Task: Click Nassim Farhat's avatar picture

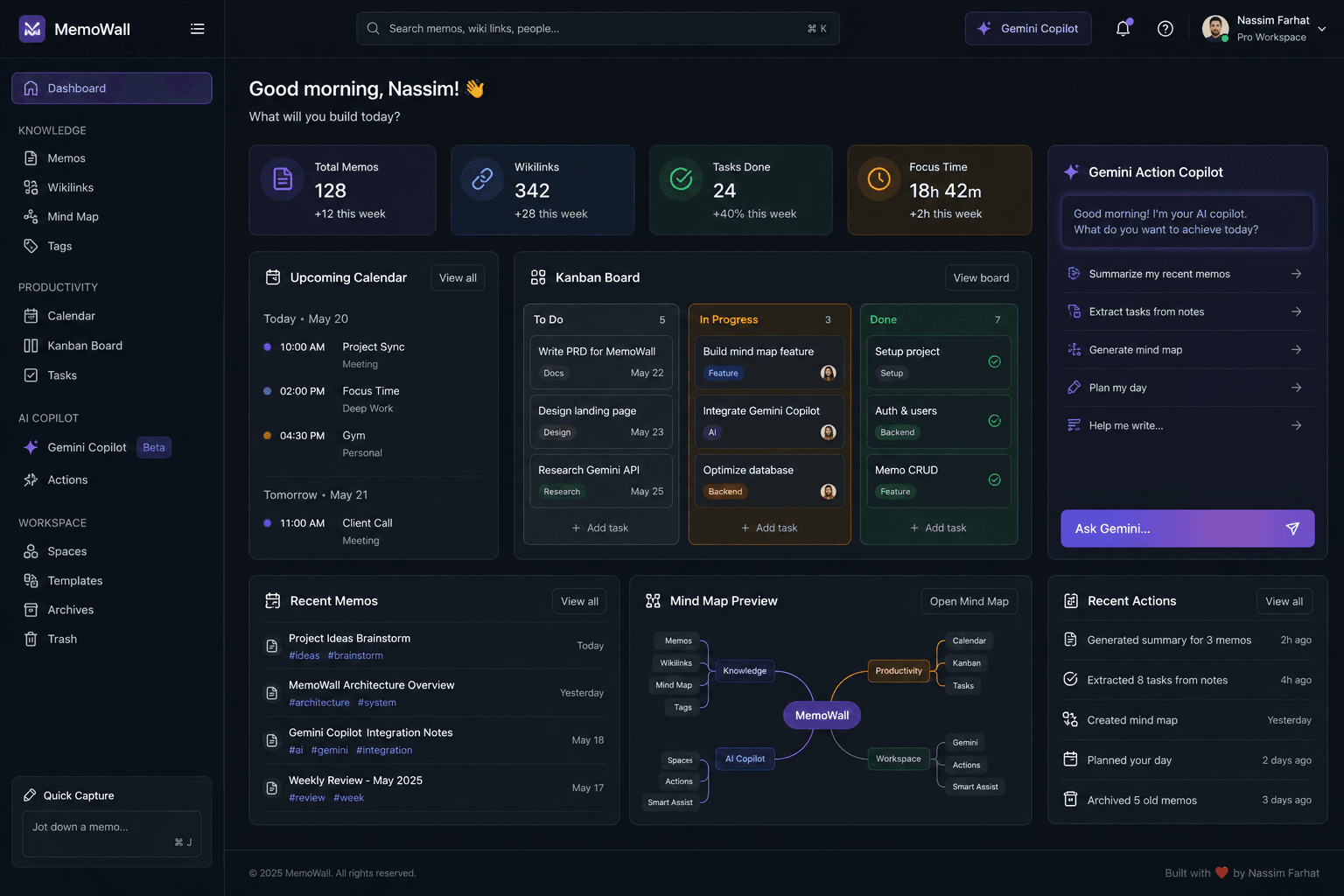Action: (x=1215, y=28)
